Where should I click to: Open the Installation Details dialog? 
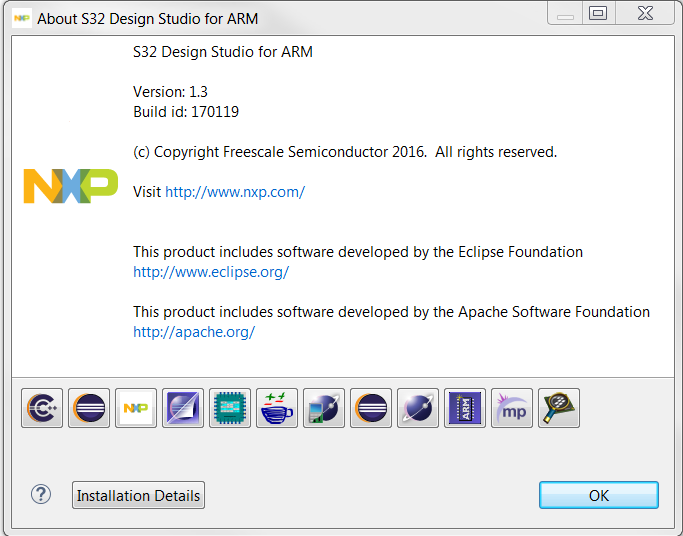click(139, 495)
